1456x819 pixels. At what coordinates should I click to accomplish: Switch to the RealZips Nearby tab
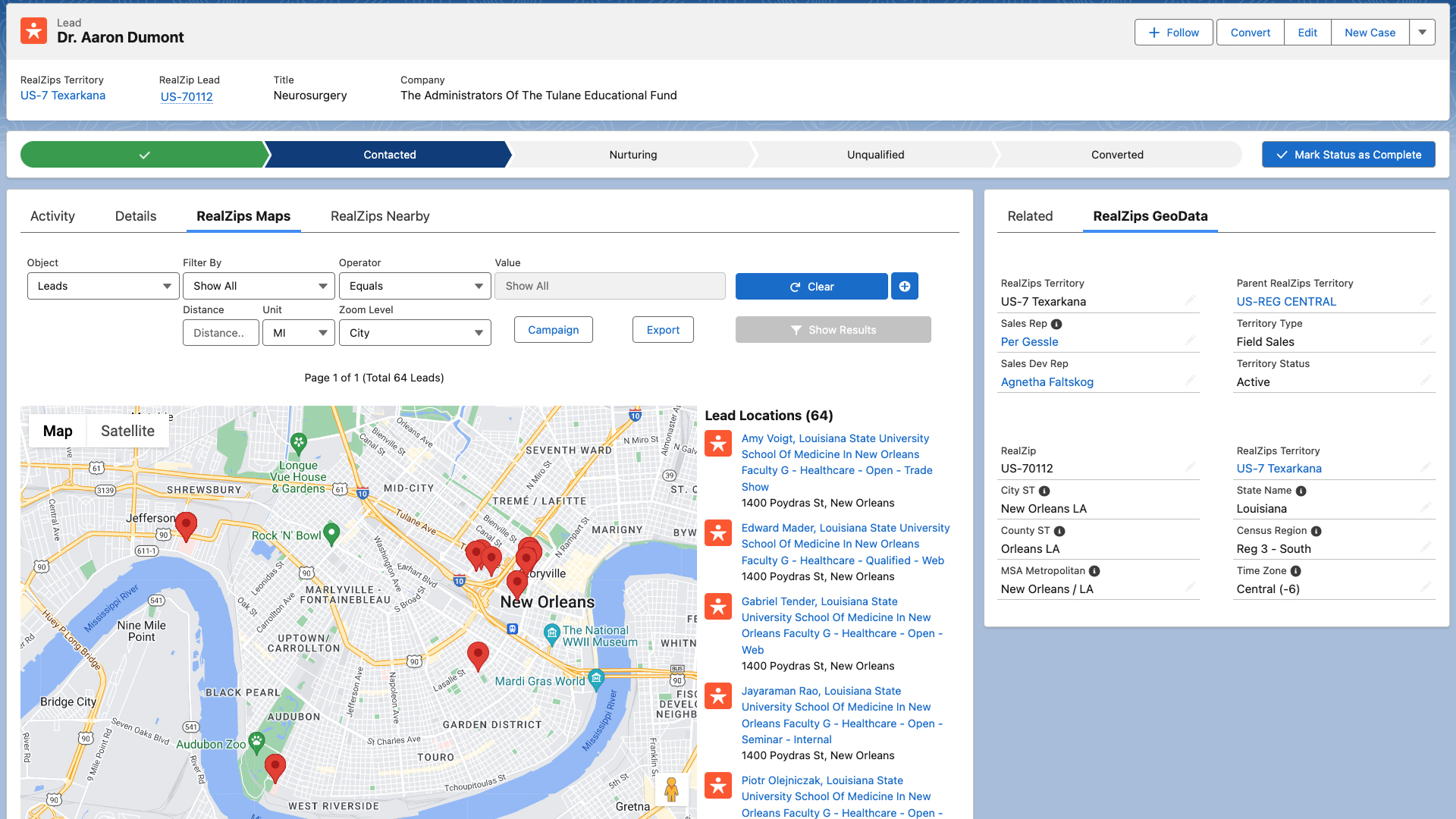point(380,216)
